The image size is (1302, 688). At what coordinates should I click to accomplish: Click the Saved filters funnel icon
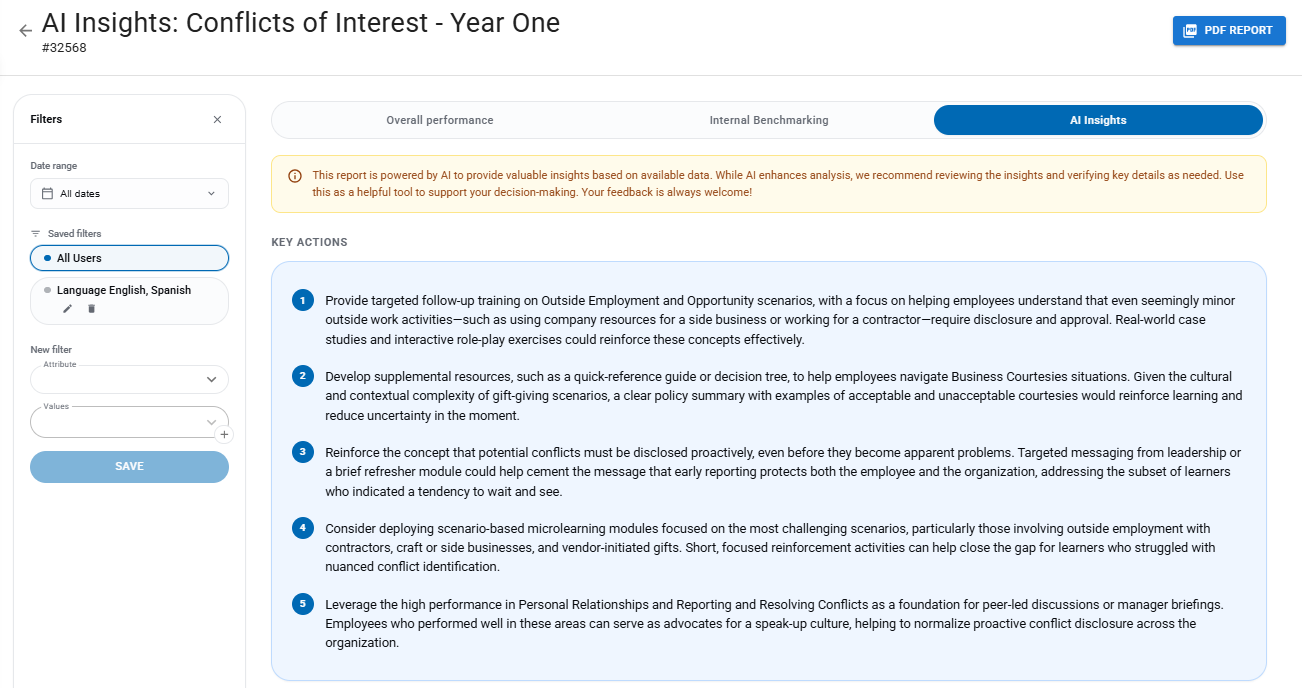click(x=36, y=234)
